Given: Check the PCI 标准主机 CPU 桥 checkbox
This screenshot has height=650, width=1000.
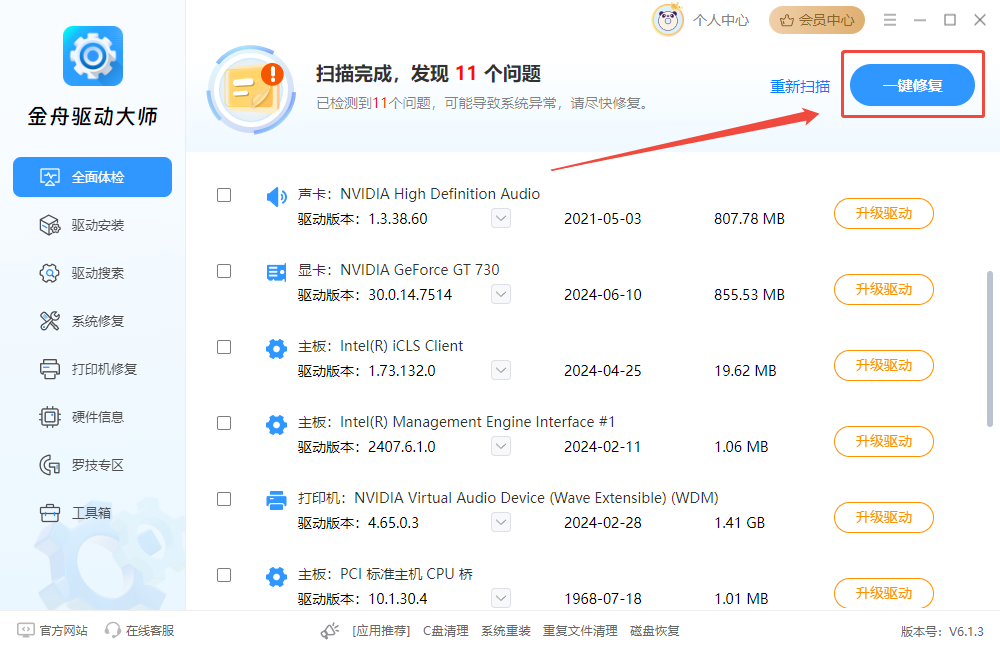Looking at the screenshot, I should [x=224, y=575].
